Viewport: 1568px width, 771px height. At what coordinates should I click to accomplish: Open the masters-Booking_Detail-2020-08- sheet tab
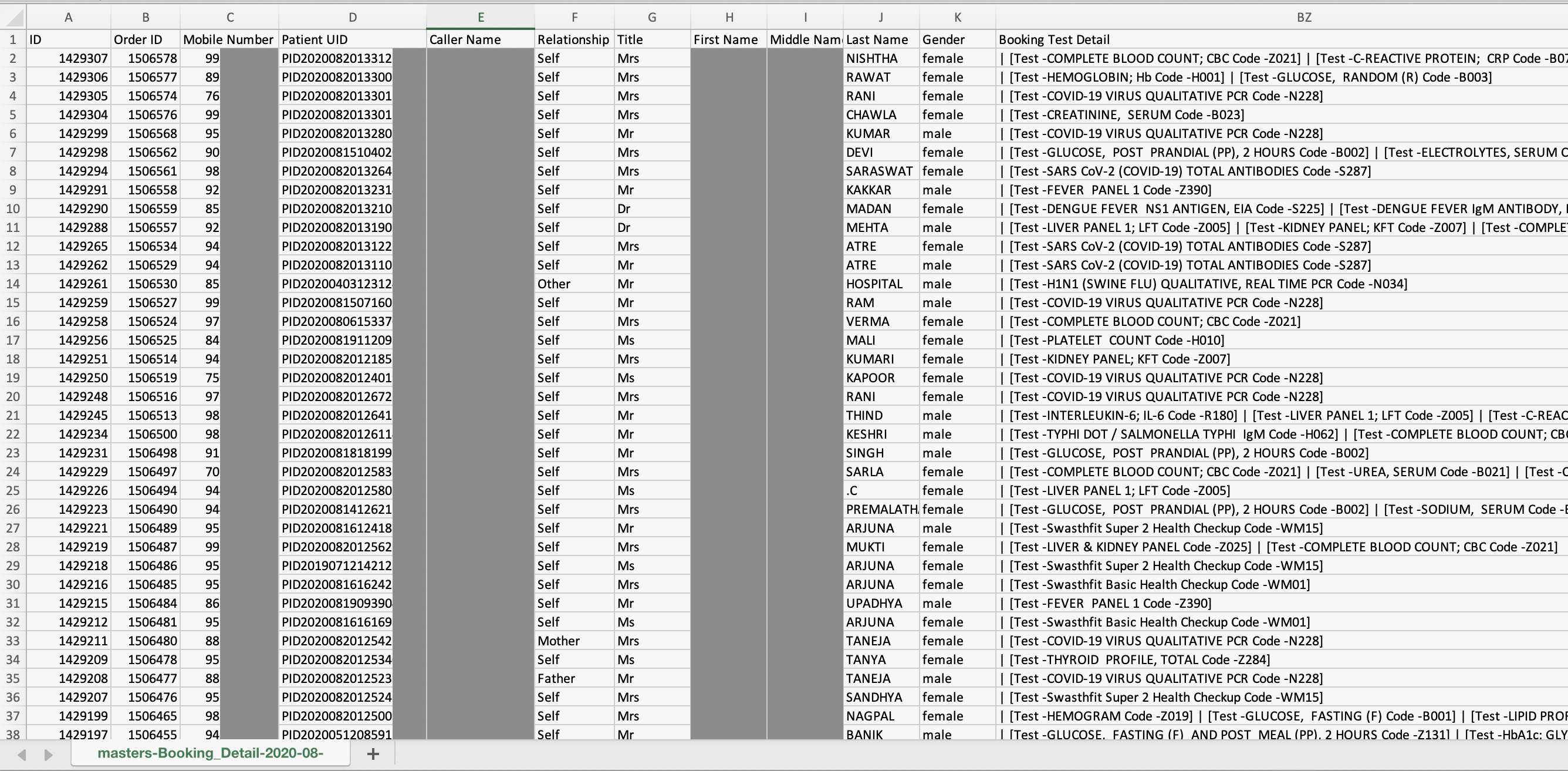click(x=210, y=753)
